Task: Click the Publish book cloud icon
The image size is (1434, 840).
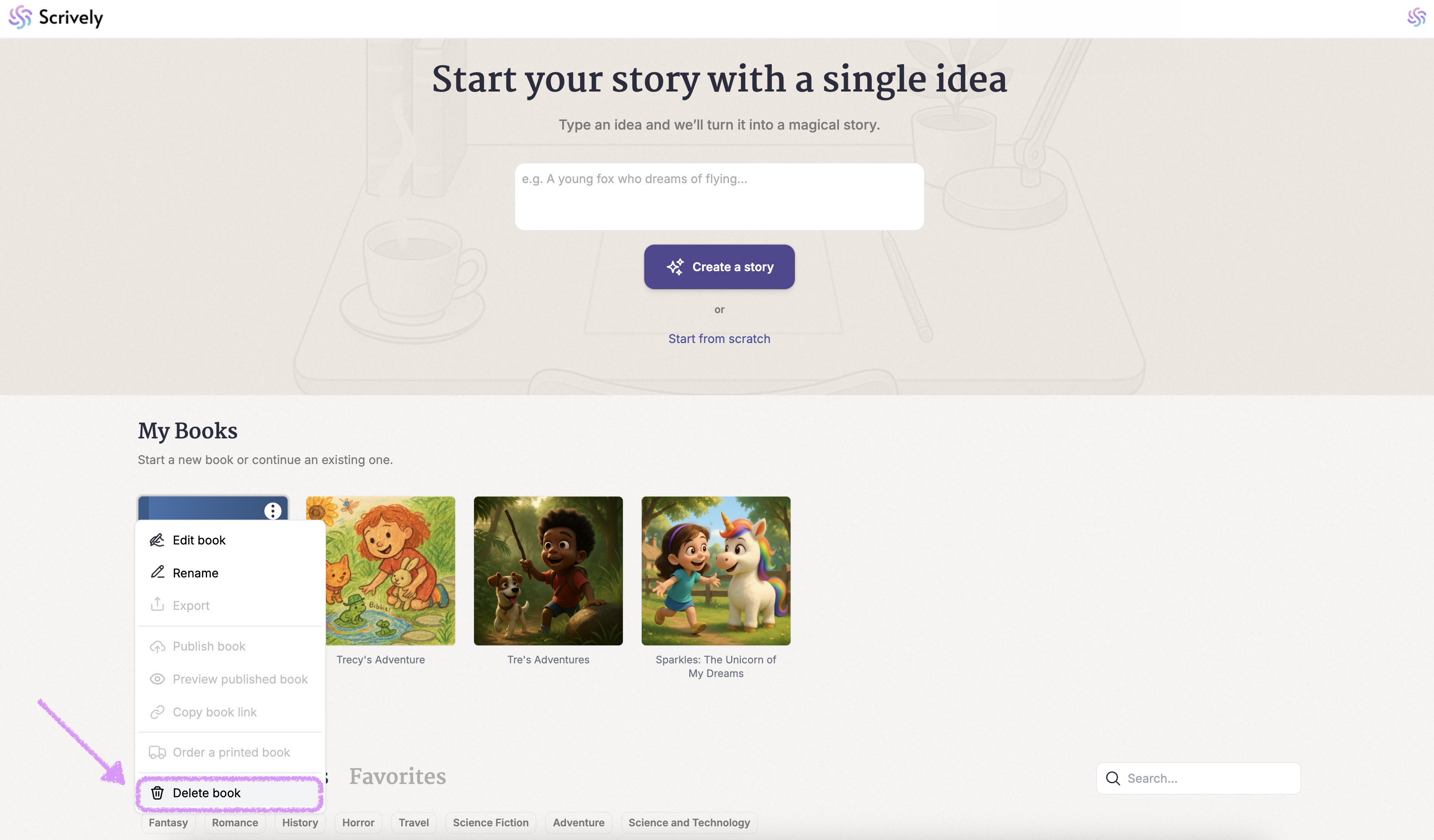Action: click(157, 647)
